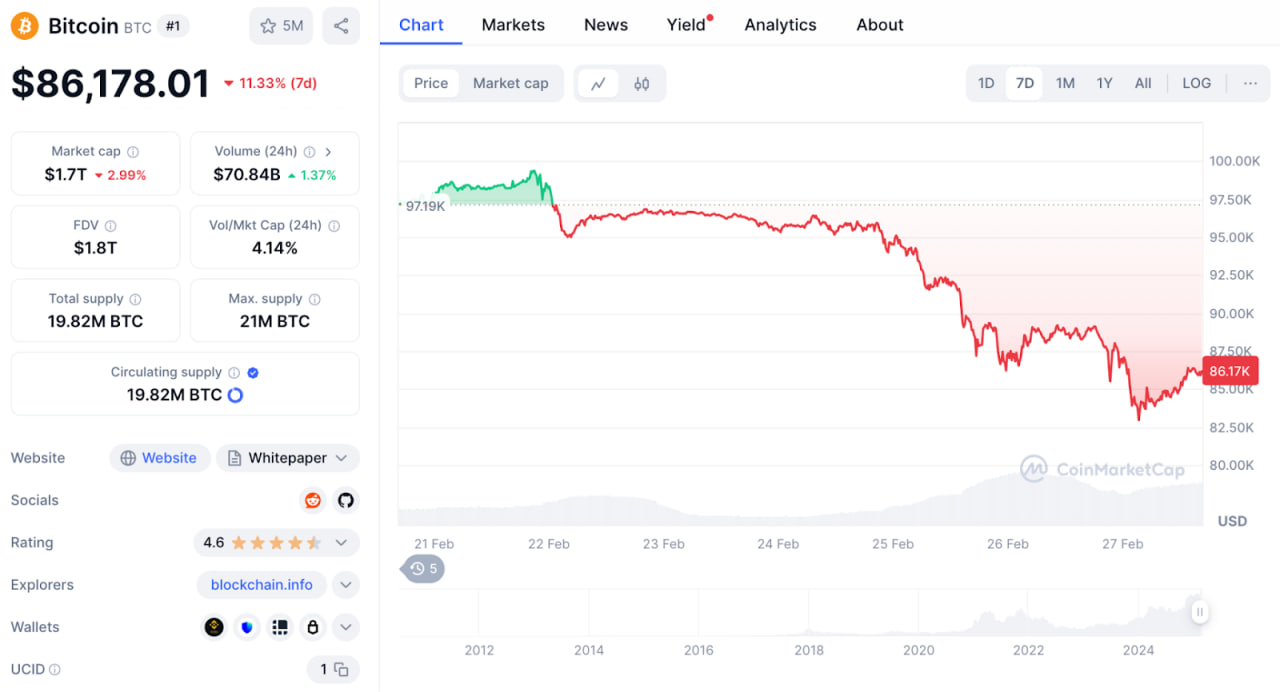Open the share icon button
1280x692 pixels.
341,26
